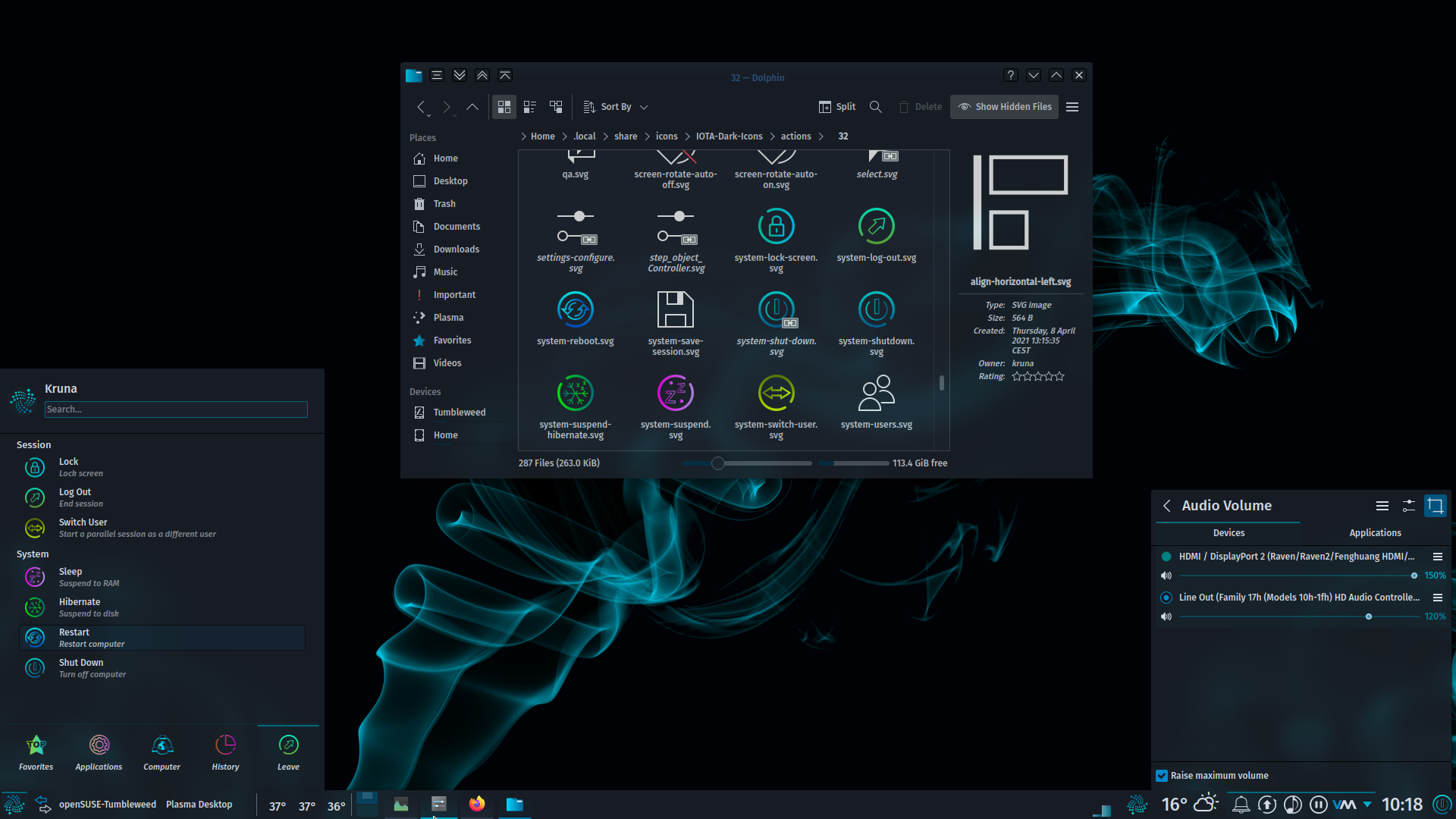Screen dimensions: 1456x819
Task: Switch to Devices tab in Audio Volume
Action: (x=1228, y=533)
